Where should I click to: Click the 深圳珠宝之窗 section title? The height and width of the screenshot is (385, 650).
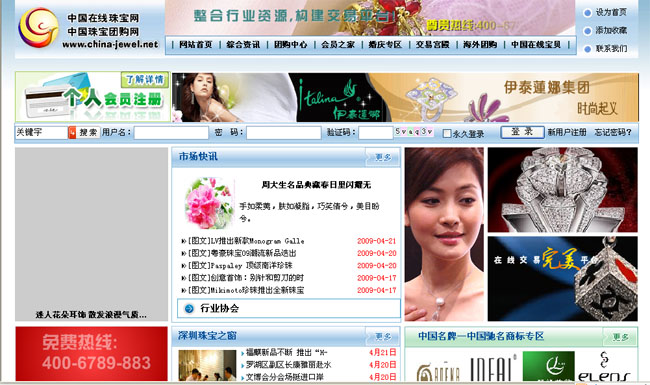point(207,336)
